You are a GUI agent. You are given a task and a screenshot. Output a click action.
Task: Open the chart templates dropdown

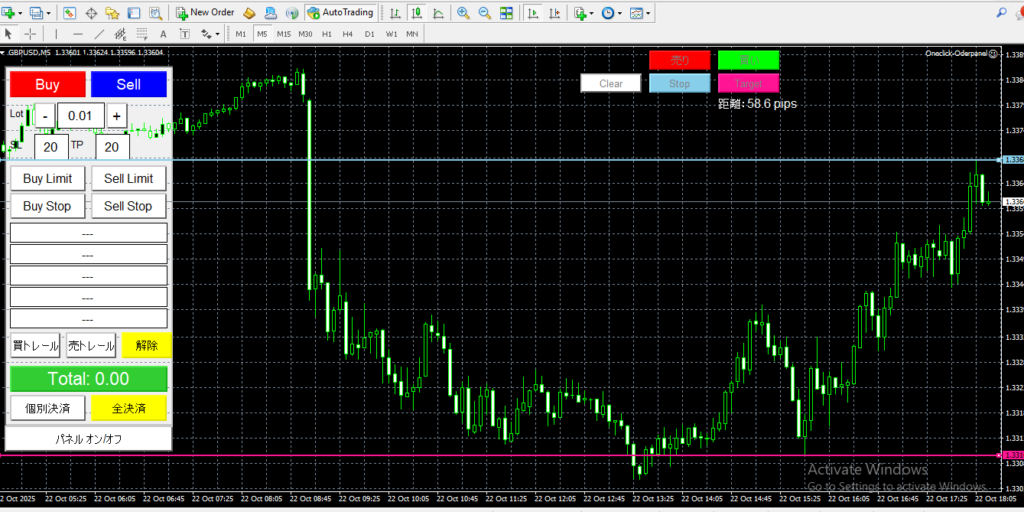pyautogui.click(x=640, y=13)
